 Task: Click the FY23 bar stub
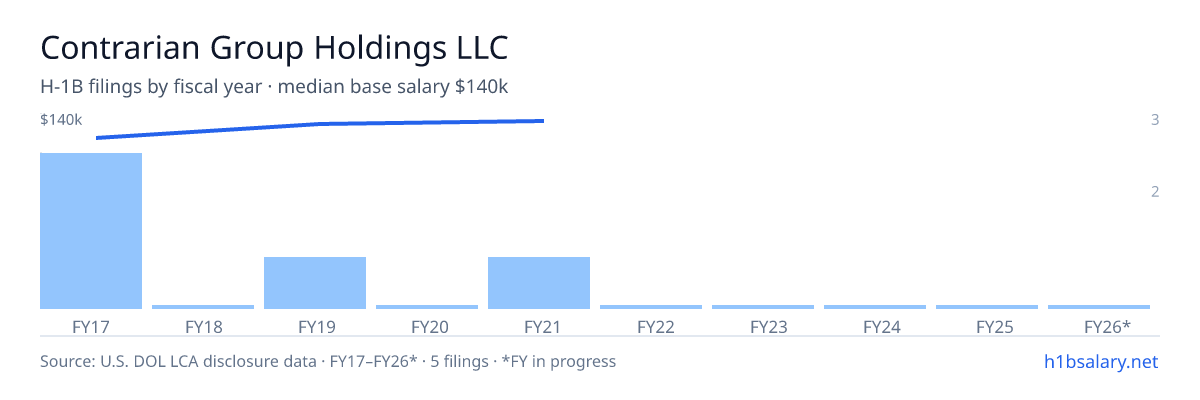tap(763, 307)
